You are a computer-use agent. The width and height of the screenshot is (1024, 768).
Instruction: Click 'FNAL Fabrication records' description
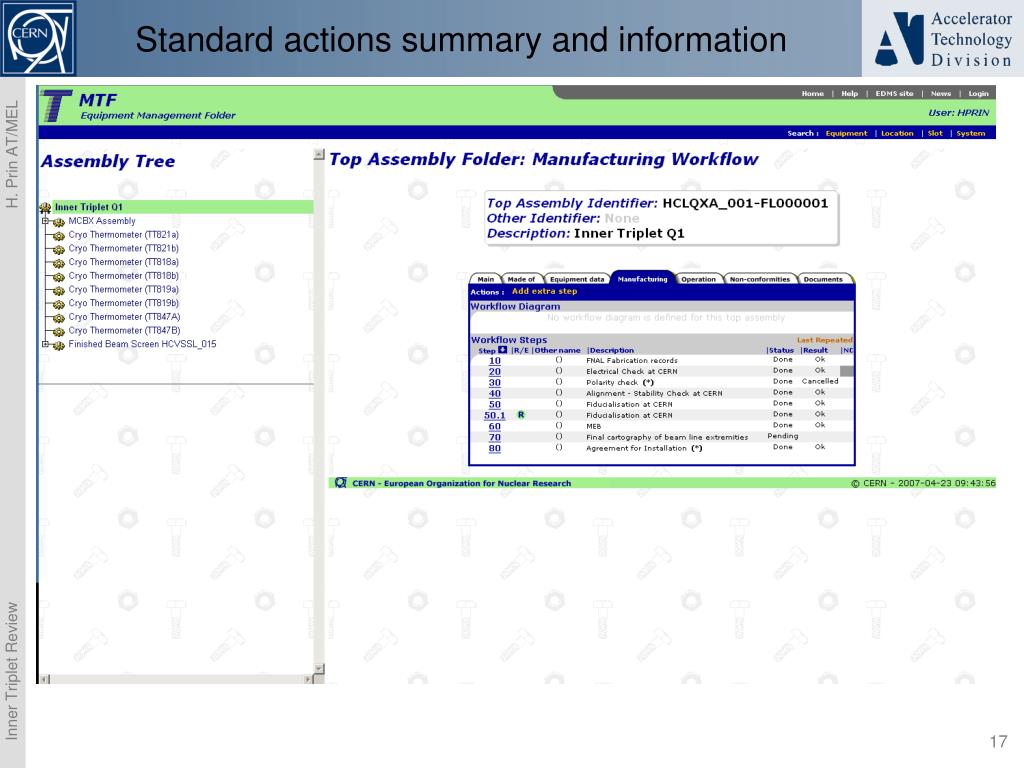point(631,360)
